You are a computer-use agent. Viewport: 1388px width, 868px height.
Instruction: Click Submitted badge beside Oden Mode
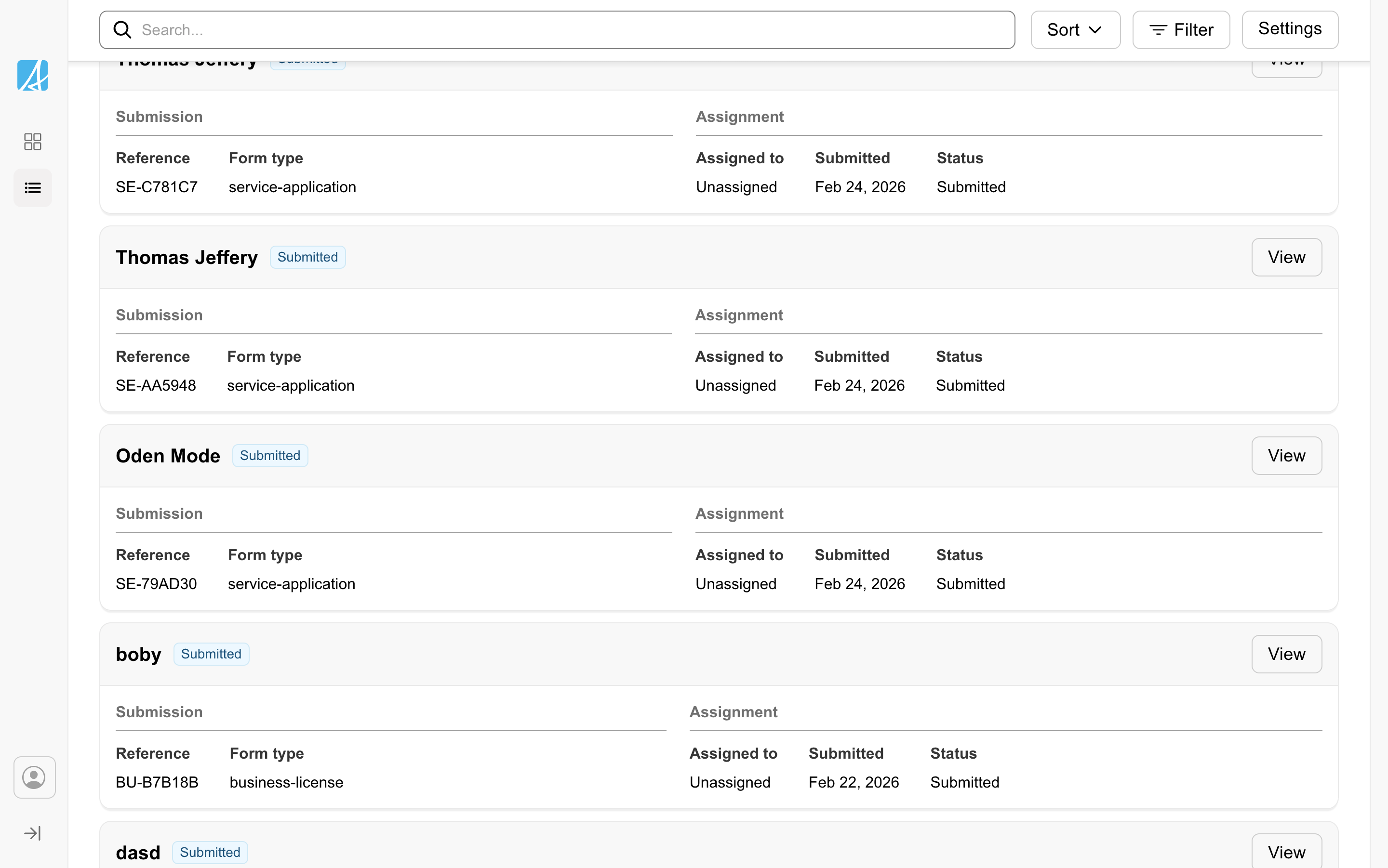coord(270,456)
